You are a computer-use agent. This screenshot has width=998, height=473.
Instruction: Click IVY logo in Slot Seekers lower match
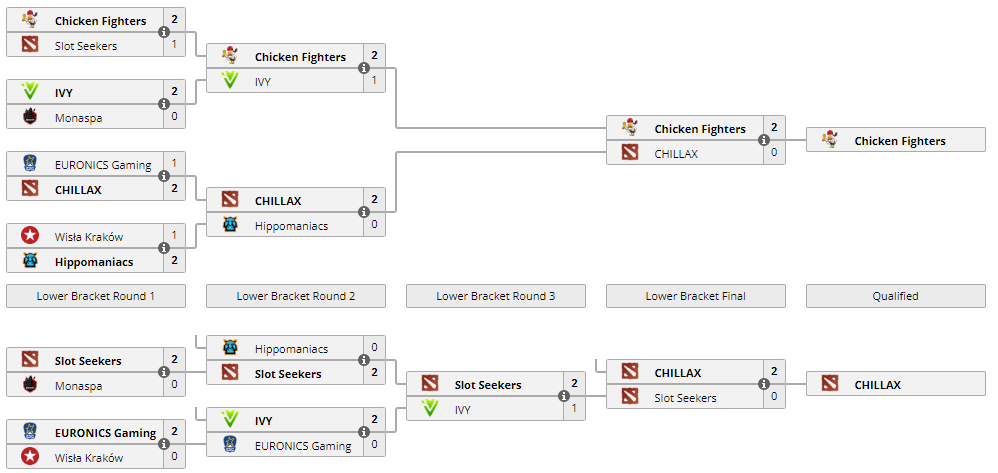[430, 408]
